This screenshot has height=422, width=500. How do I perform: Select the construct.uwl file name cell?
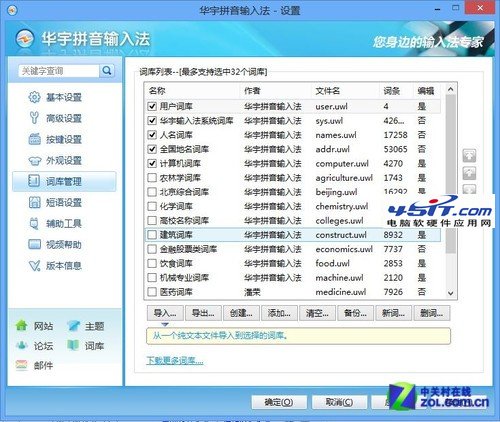(x=341, y=235)
